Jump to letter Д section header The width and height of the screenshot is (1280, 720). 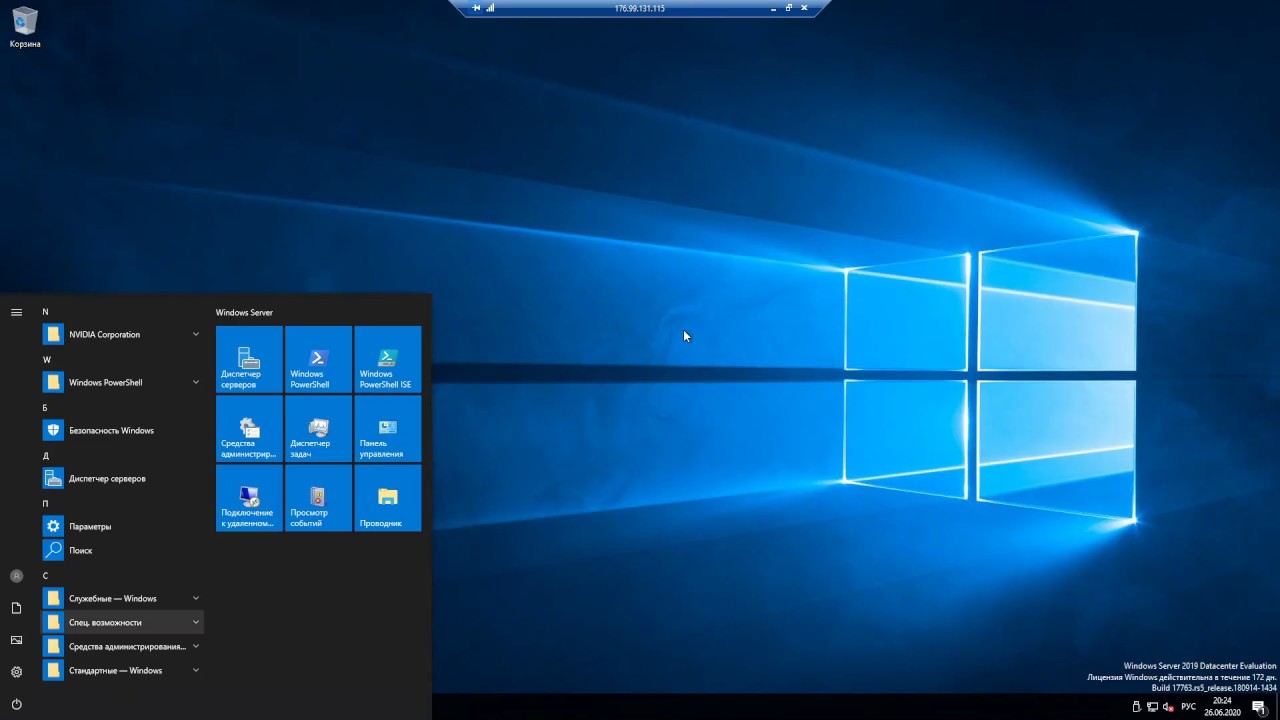tap(45, 456)
